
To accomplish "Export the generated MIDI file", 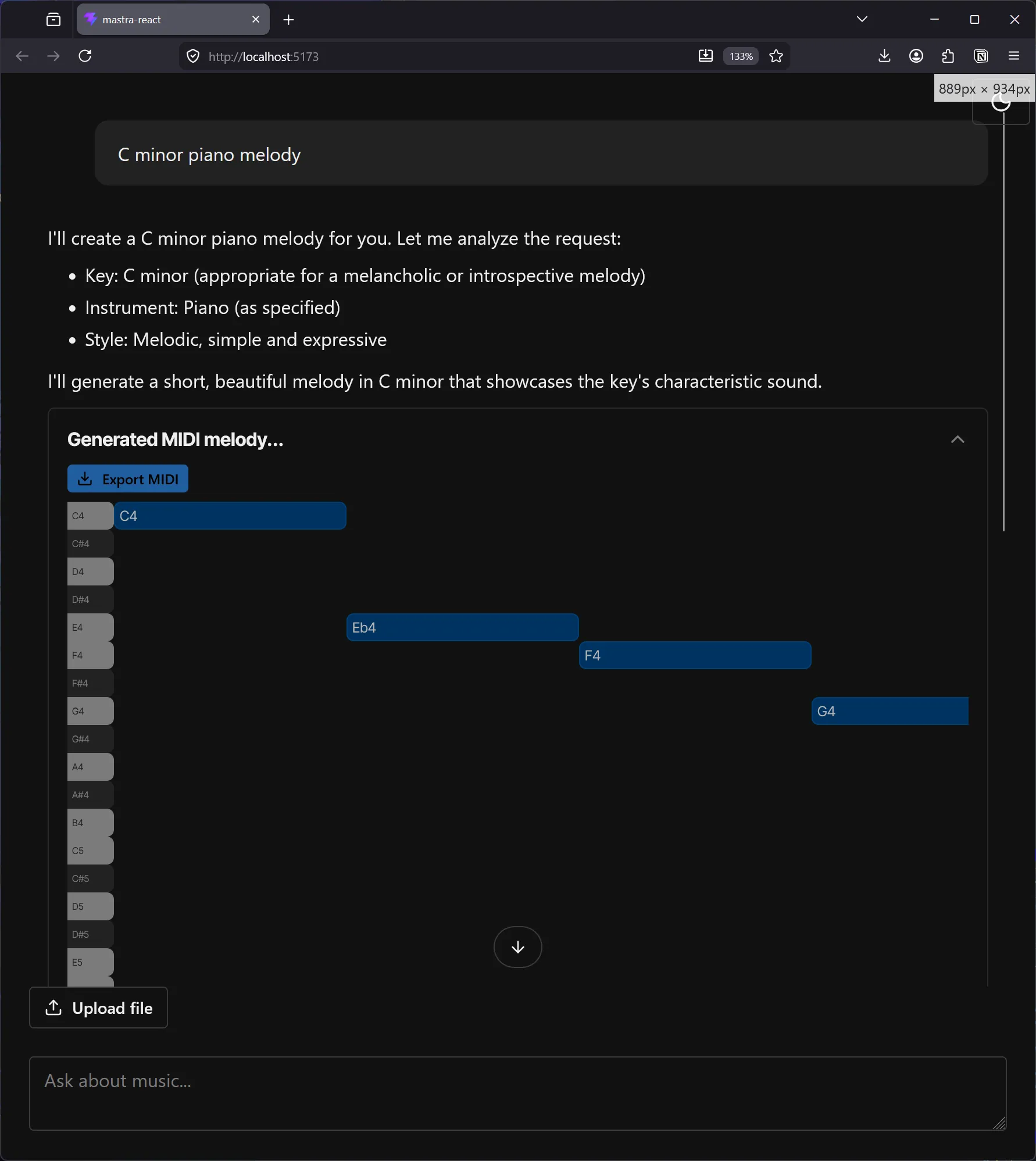I will [128, 479].
